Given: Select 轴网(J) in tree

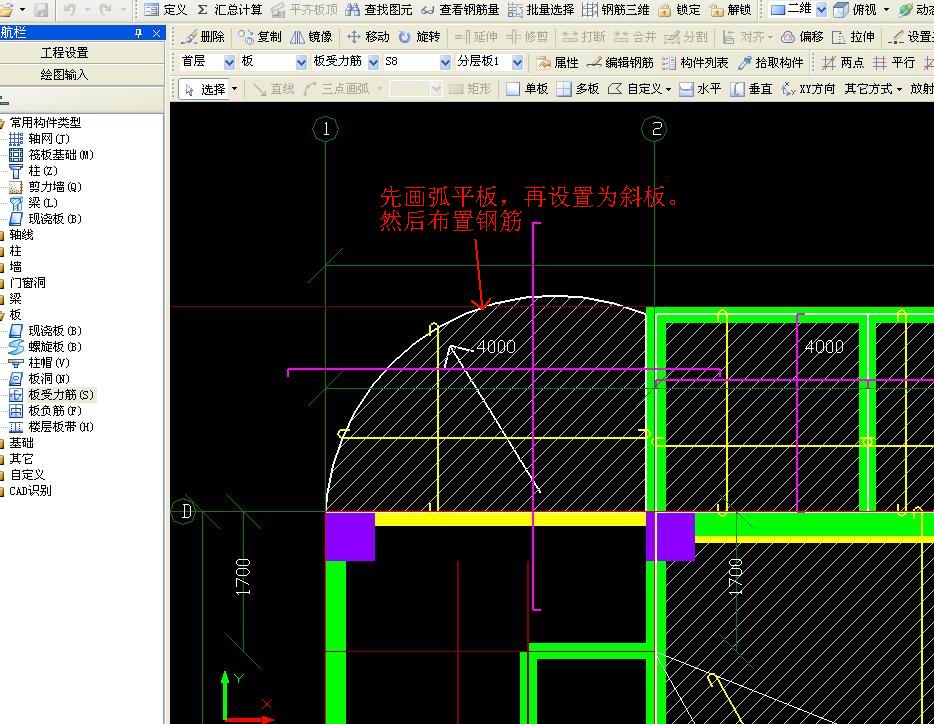Looking at the screenshot, I should coord(40,139).
